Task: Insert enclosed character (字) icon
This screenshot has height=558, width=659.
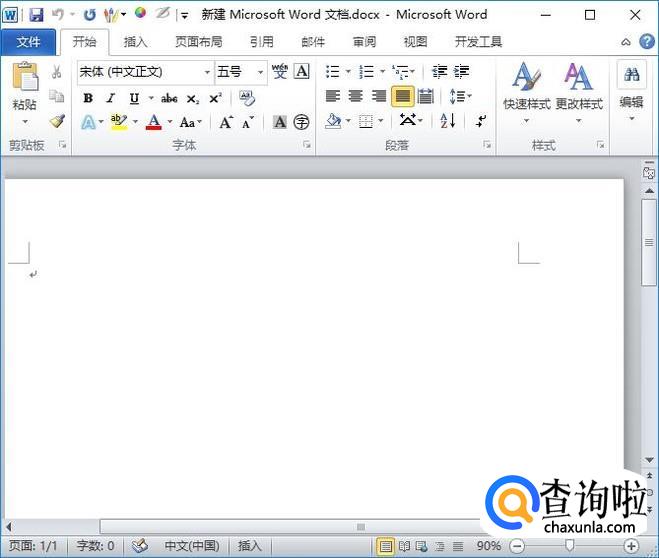Action: [x=301, y=122]
